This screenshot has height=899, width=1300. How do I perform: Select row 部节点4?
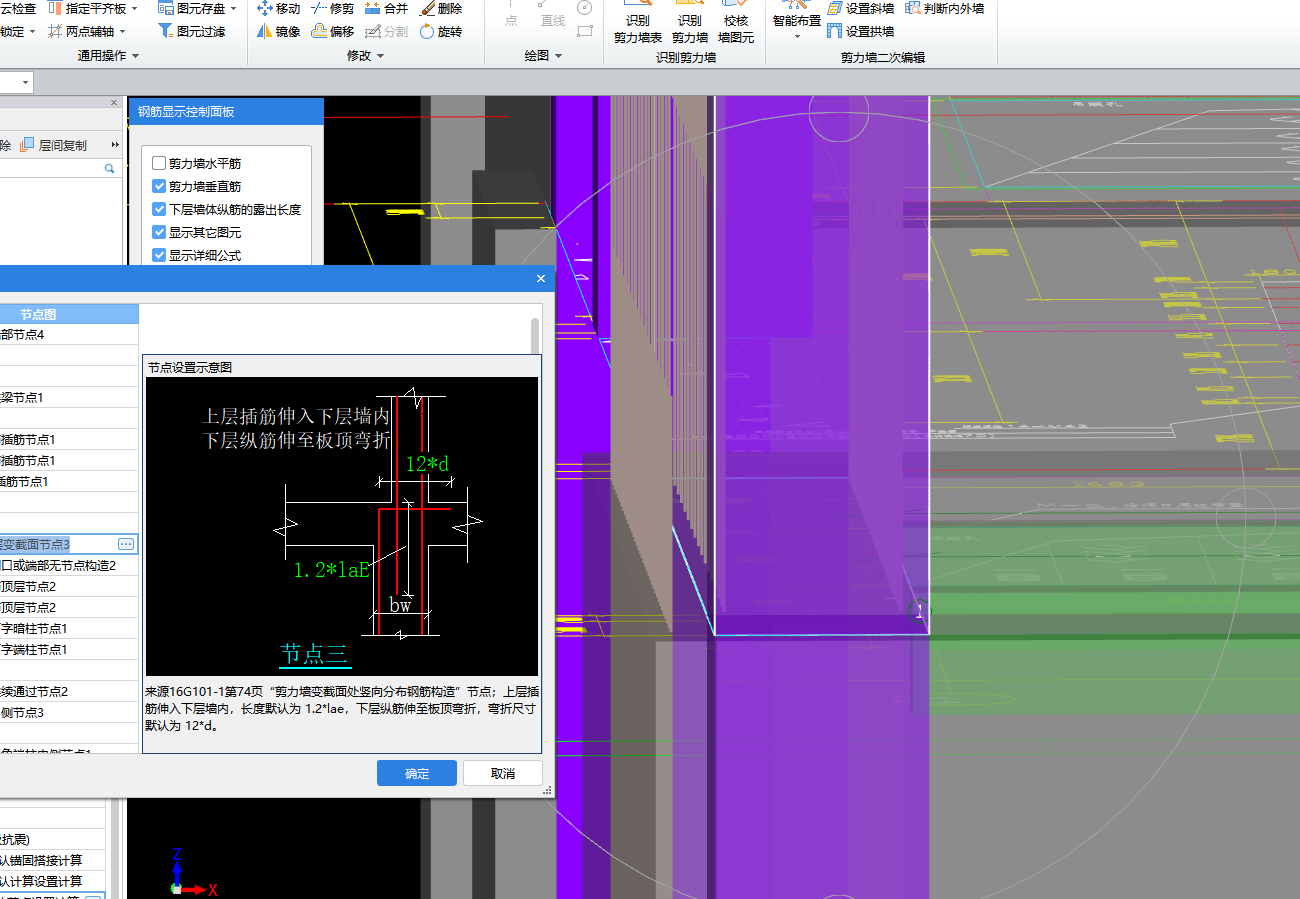coord(69,335)
